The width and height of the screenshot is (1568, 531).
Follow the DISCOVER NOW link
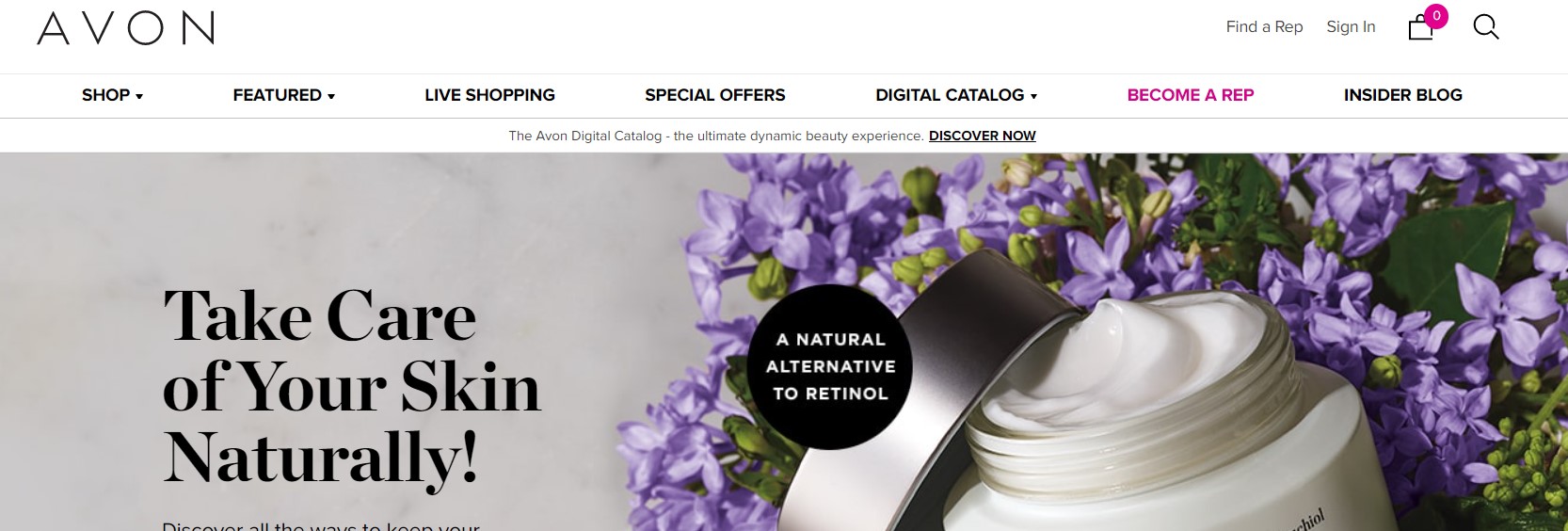tap(982, 136)
